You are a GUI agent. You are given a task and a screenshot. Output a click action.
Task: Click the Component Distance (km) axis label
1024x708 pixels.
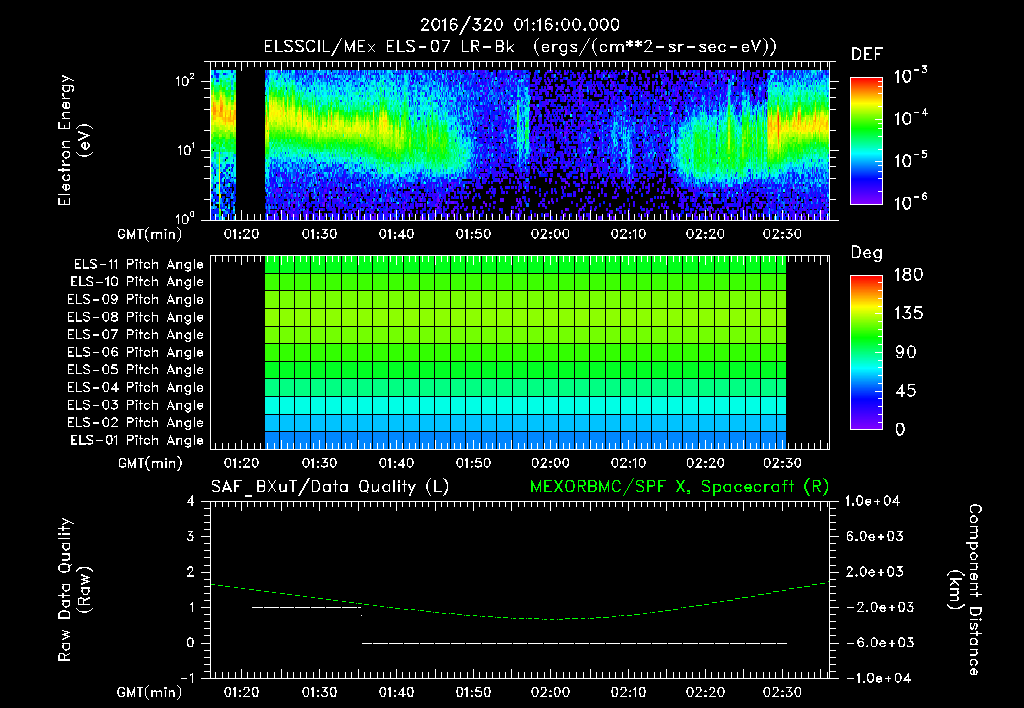pos(965,590)
